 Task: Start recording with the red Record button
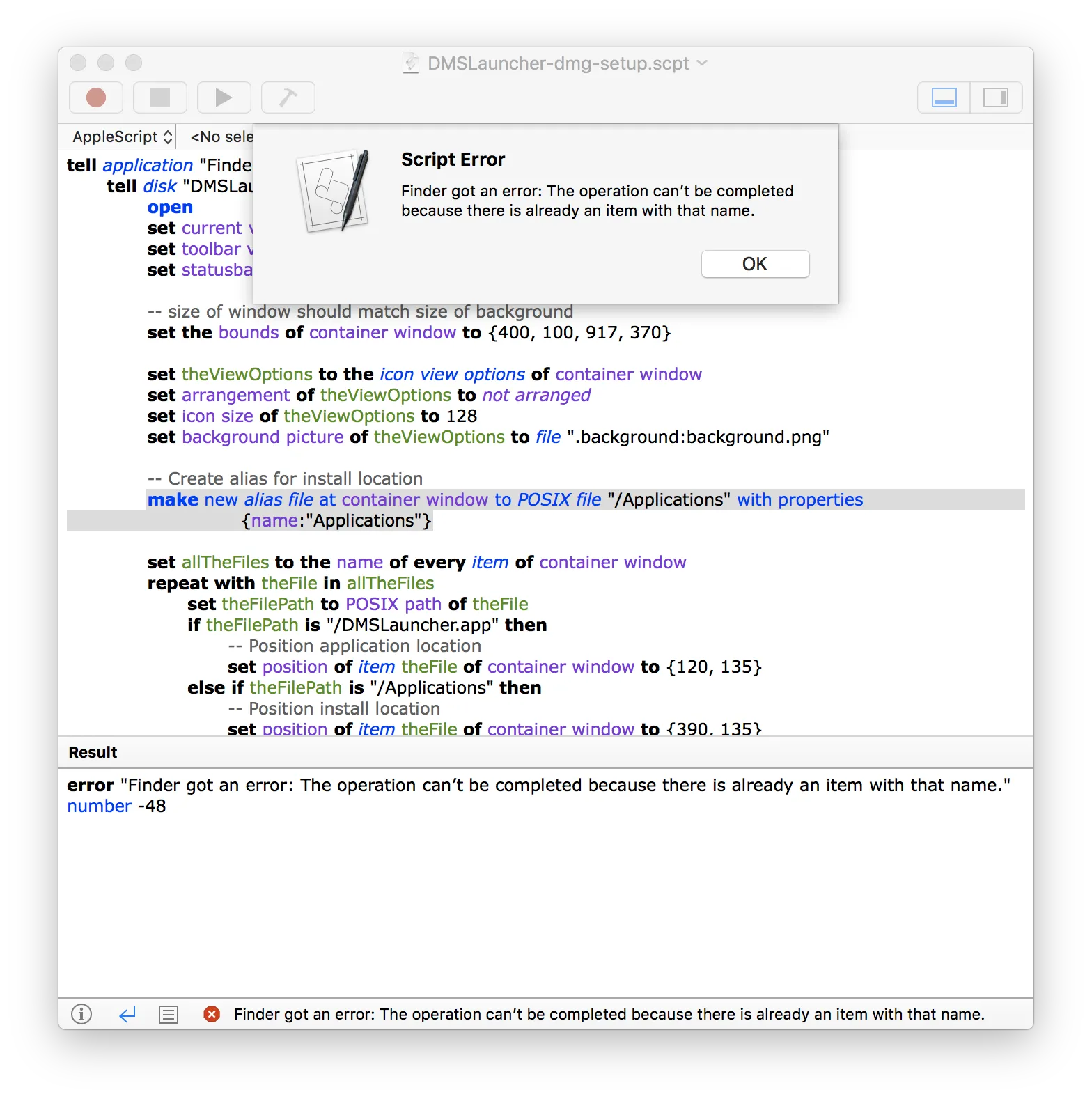pyautogui.click(x=96, y=98)
